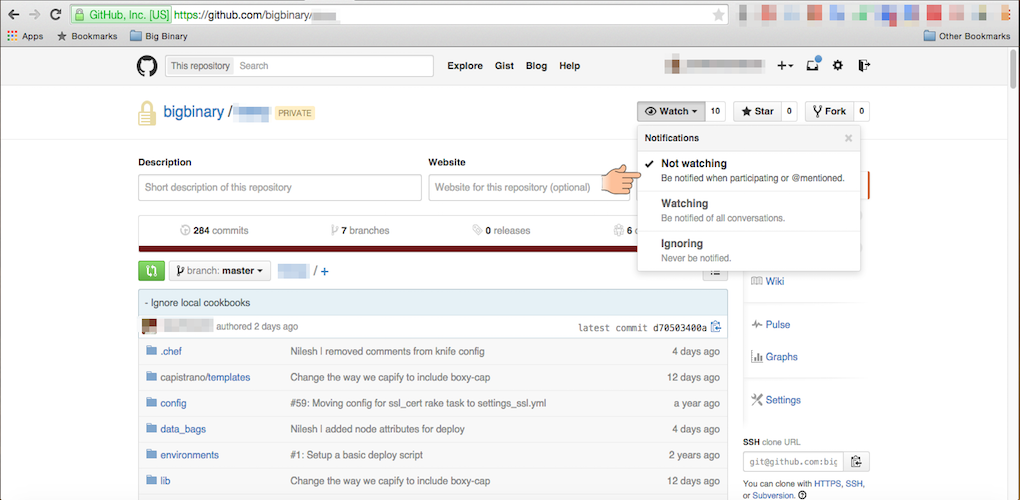
Task: Open the create new plus dropdown
Action: coord(785,66)
